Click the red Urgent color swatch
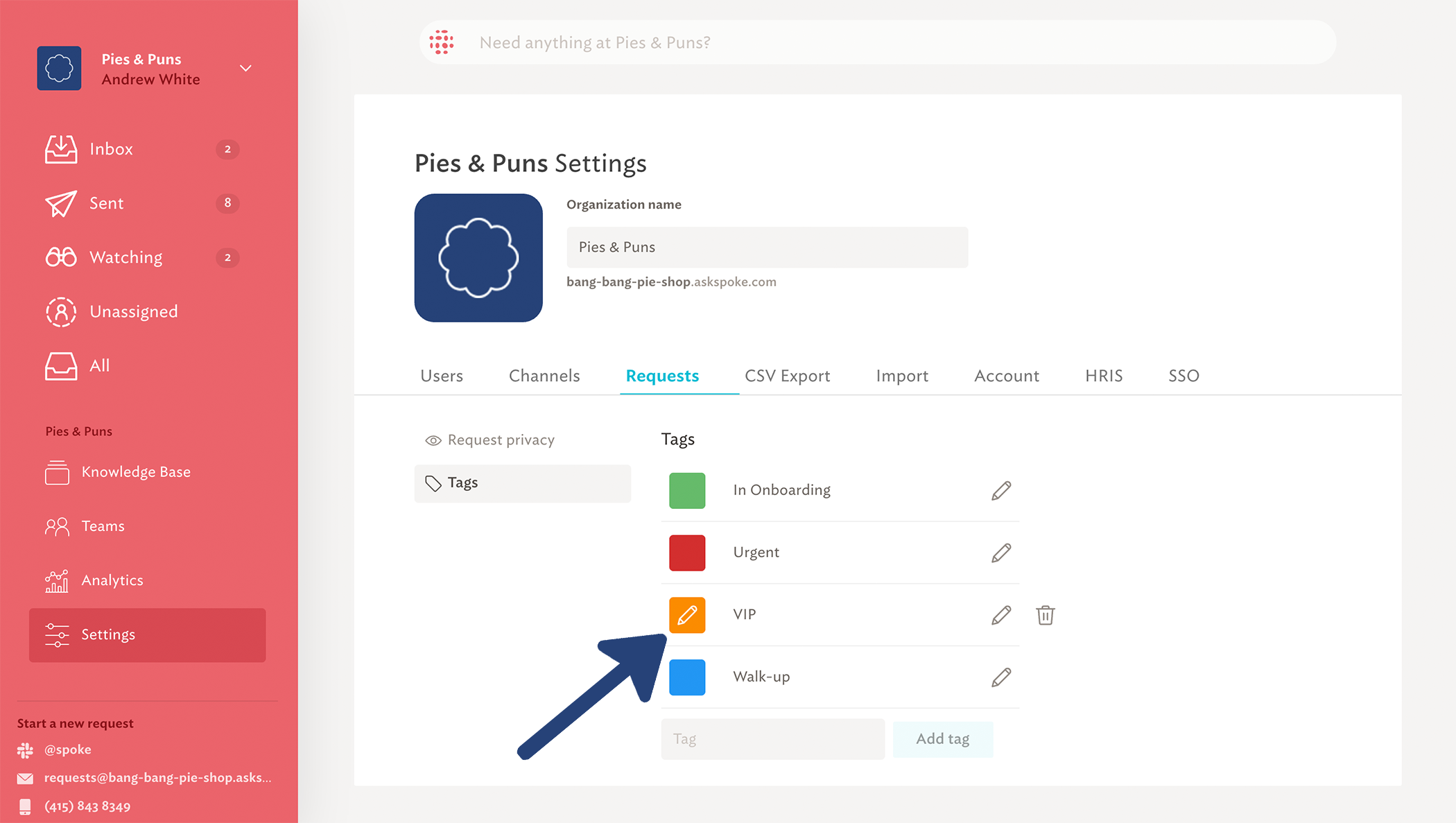 pyautogui.click(x=687, y=553)
